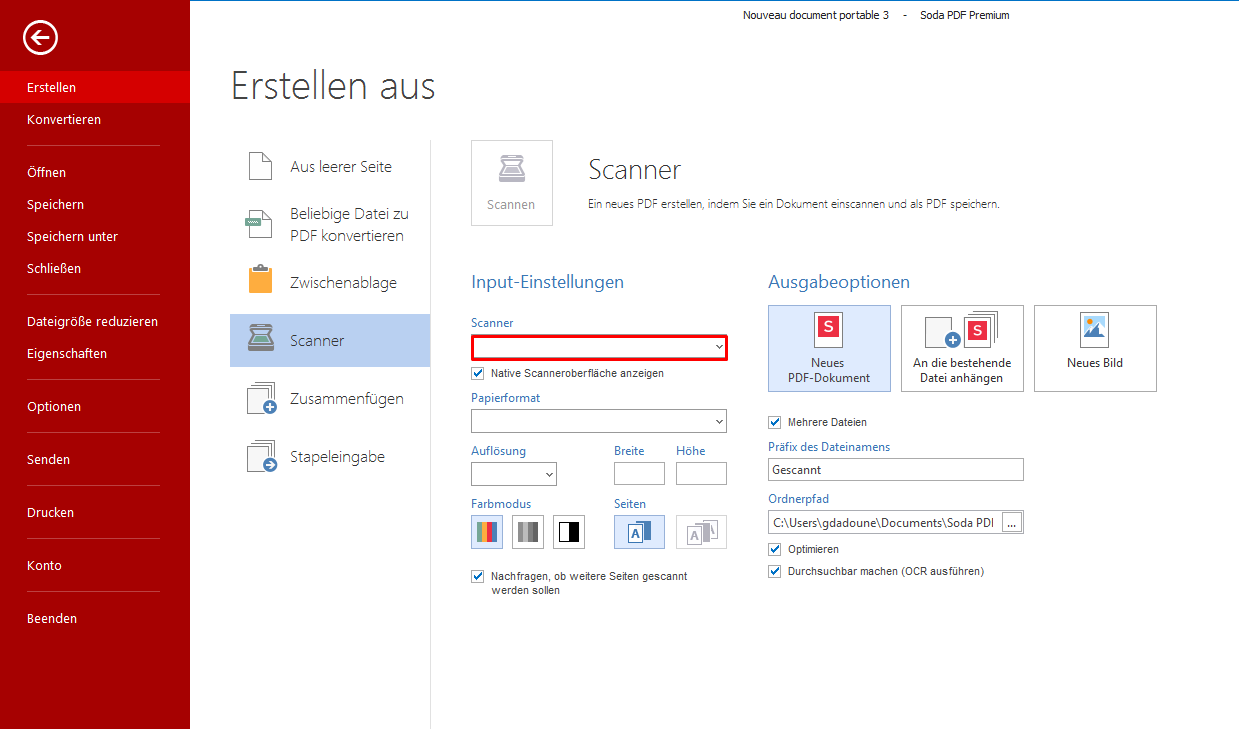This screenshot has height=729, width=1239.
Task: Toggle the Optimieren checkbox
Action: coord(775,549)
